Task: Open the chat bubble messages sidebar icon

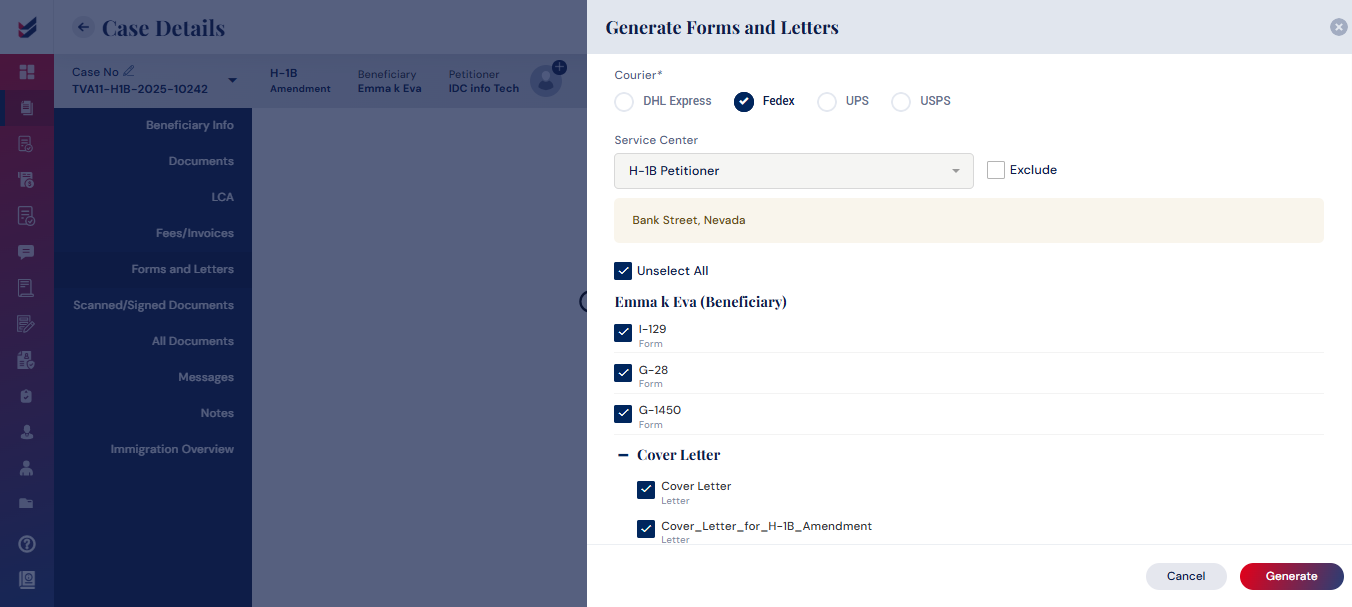Action: coord(27,252)
